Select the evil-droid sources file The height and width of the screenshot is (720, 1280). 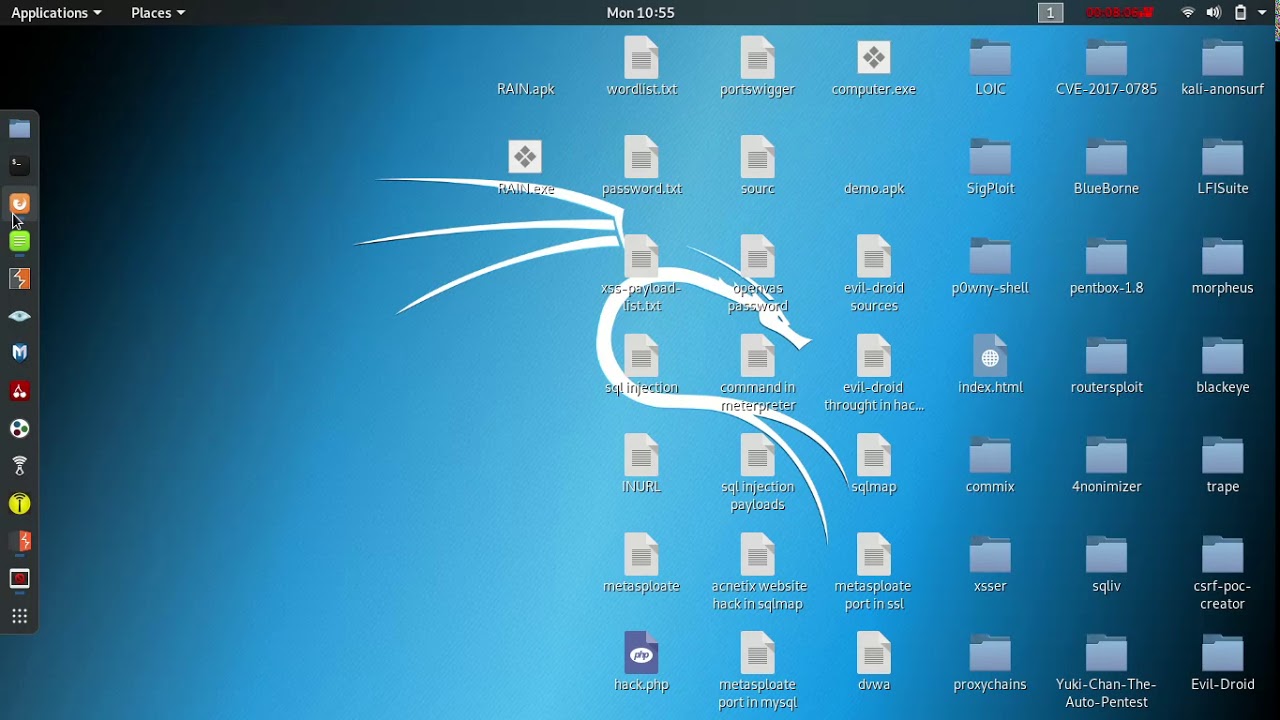pos(874,274)
